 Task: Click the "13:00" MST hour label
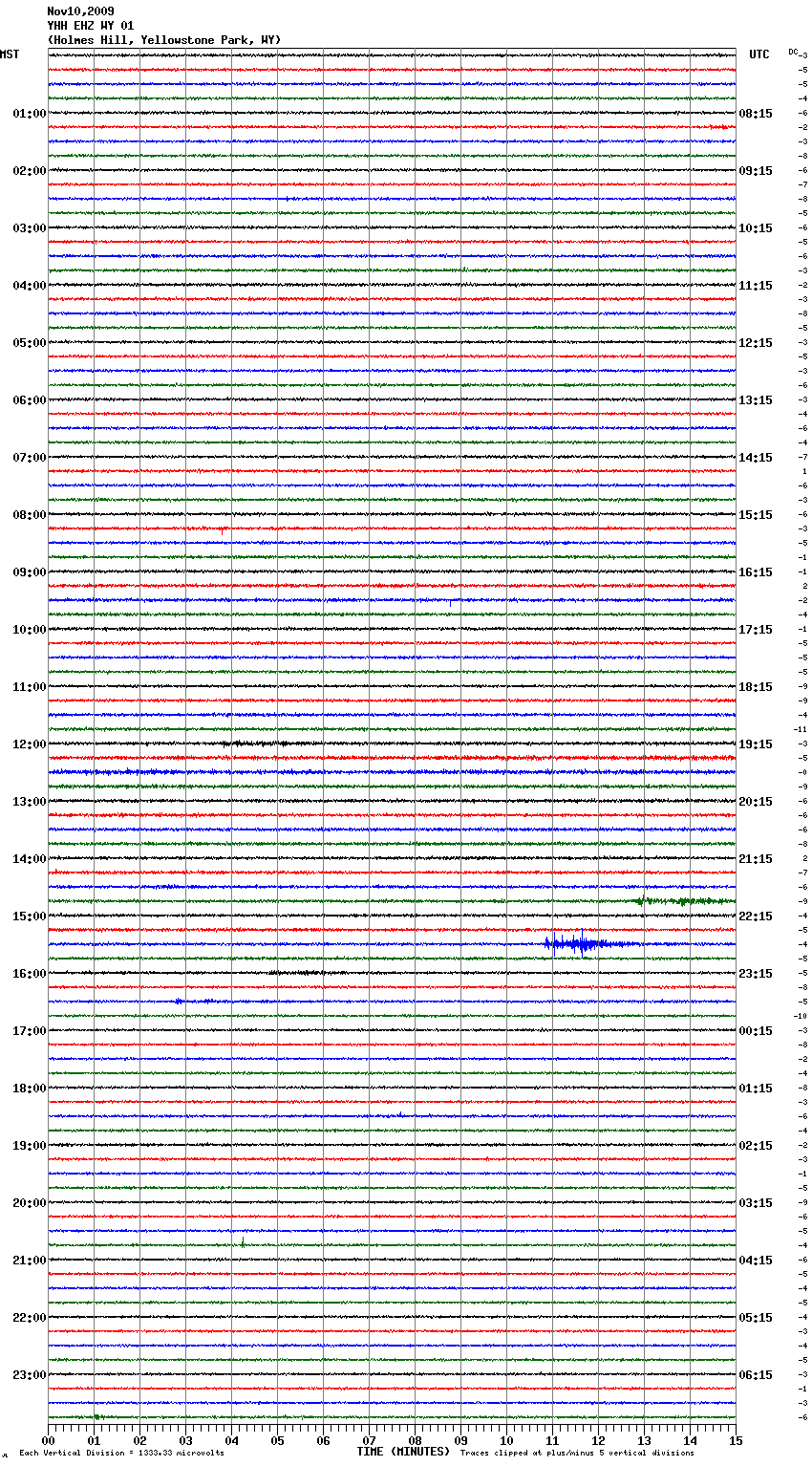[x=30, y=802]
